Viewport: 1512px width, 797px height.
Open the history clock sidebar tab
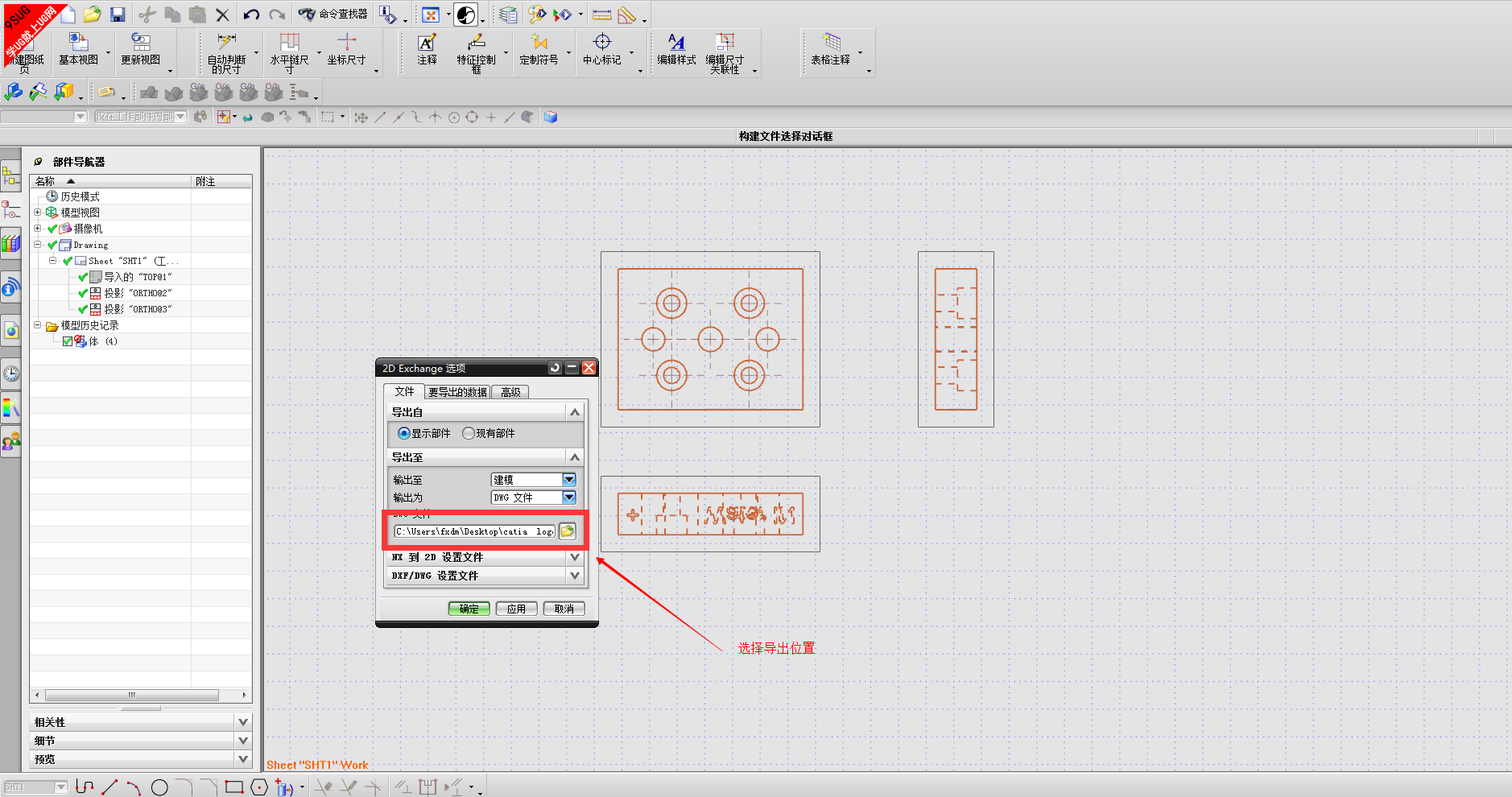11,374
